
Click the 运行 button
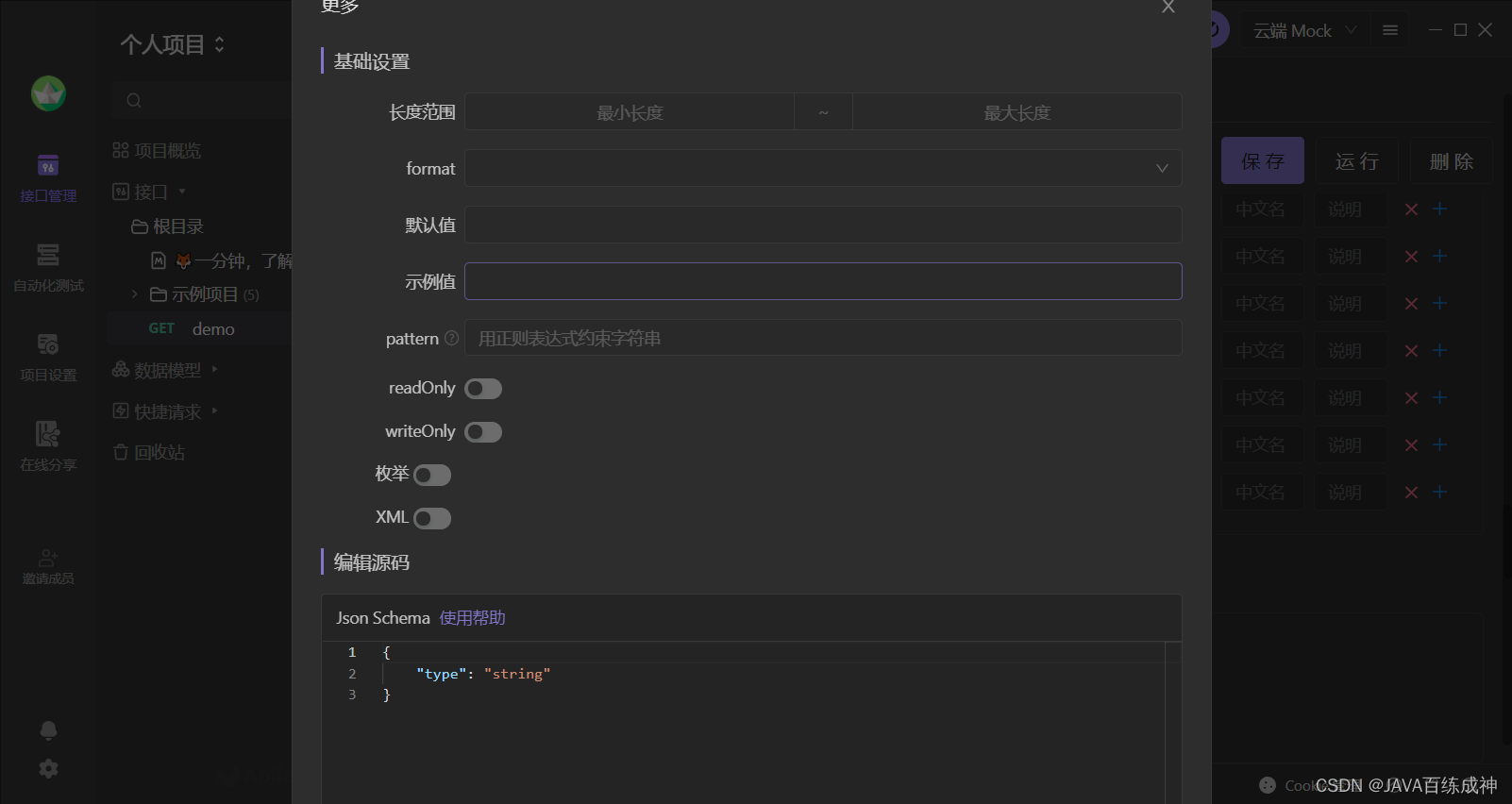pos(1357,160)
